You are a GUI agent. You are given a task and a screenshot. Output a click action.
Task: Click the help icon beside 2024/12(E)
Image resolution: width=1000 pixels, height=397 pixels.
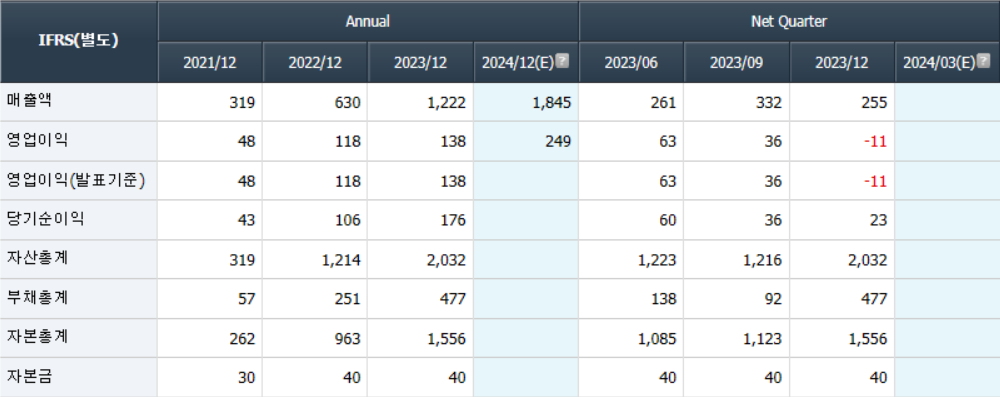562,61
